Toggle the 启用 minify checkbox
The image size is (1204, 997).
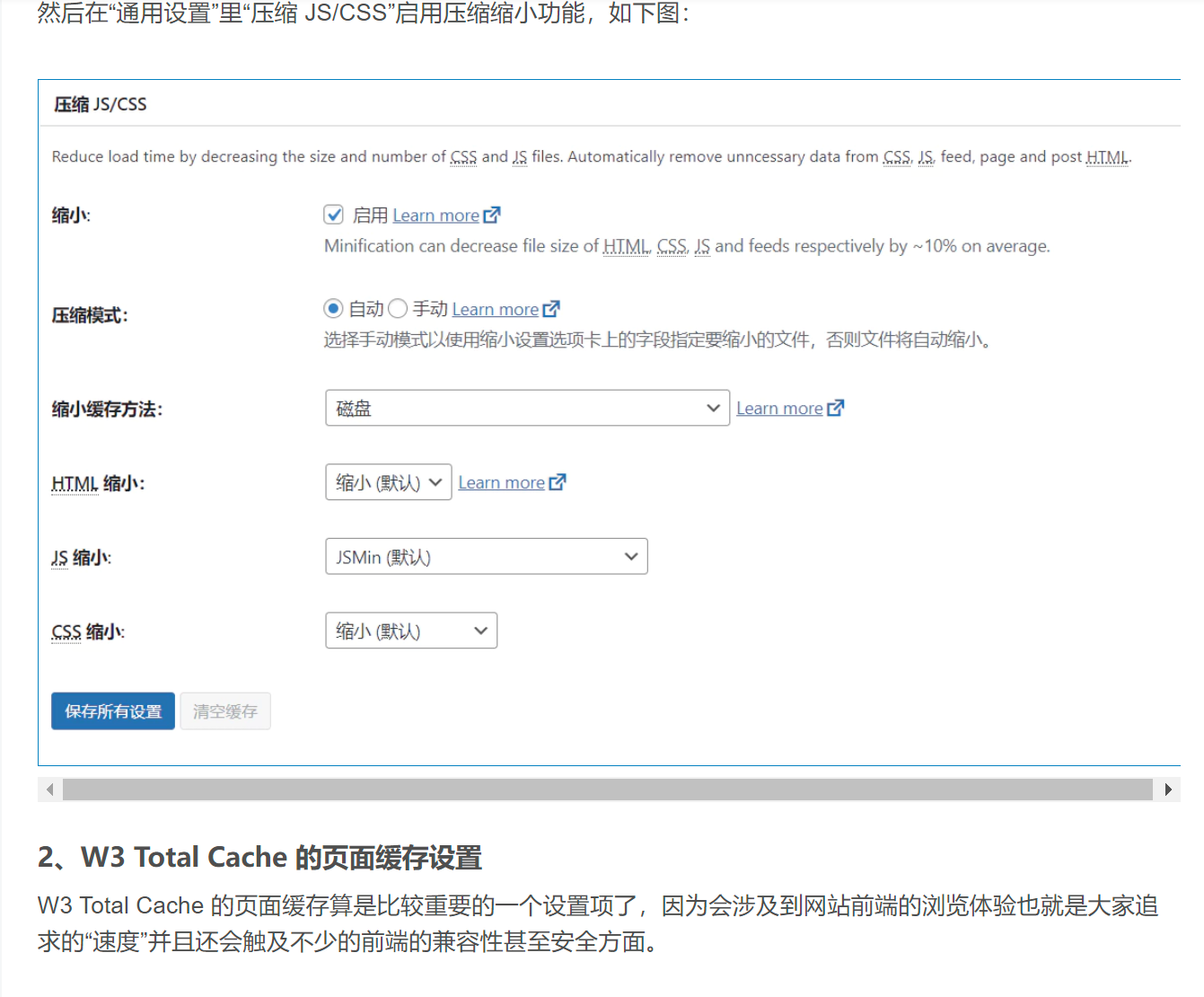[333, 215]
